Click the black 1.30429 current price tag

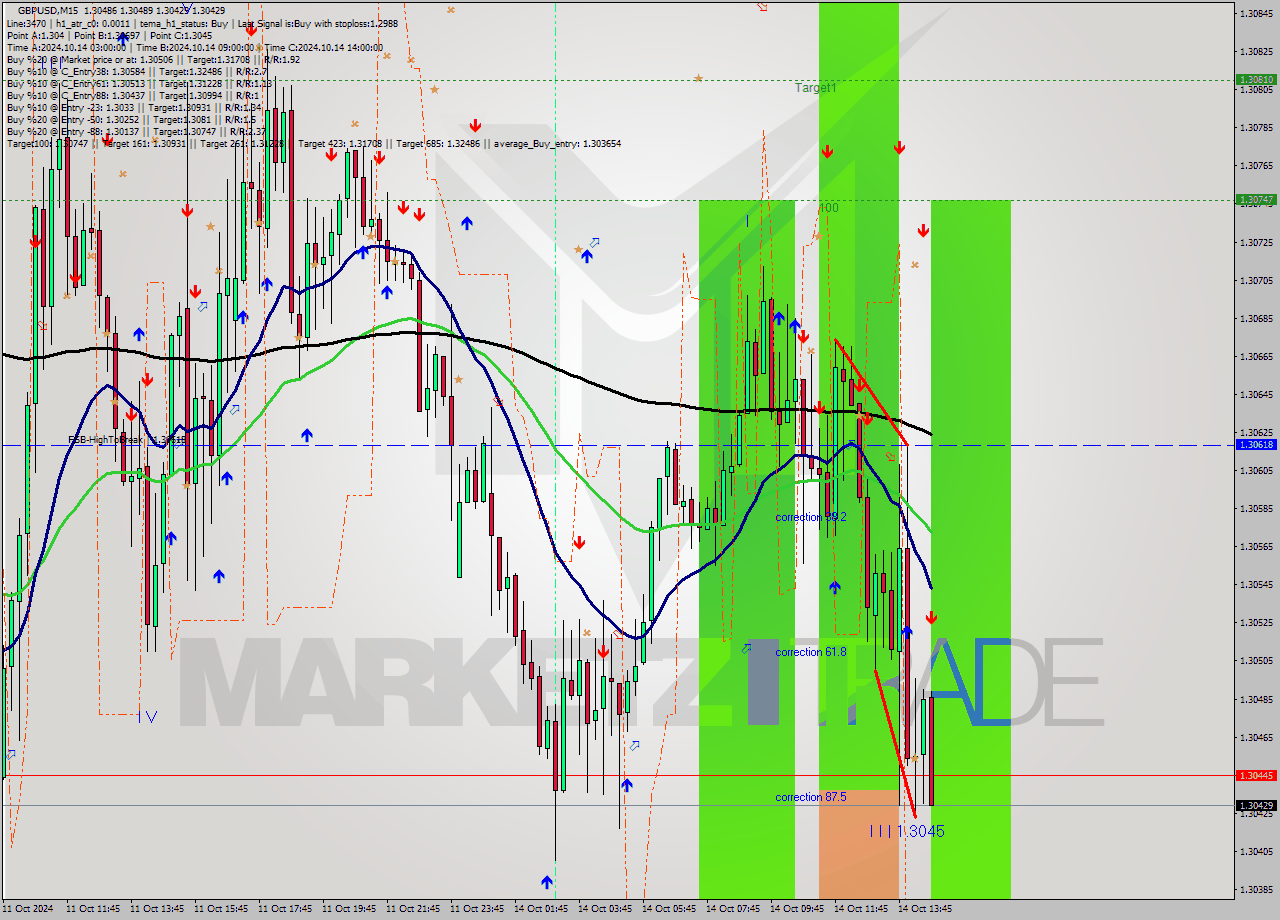pos(1256,805)
